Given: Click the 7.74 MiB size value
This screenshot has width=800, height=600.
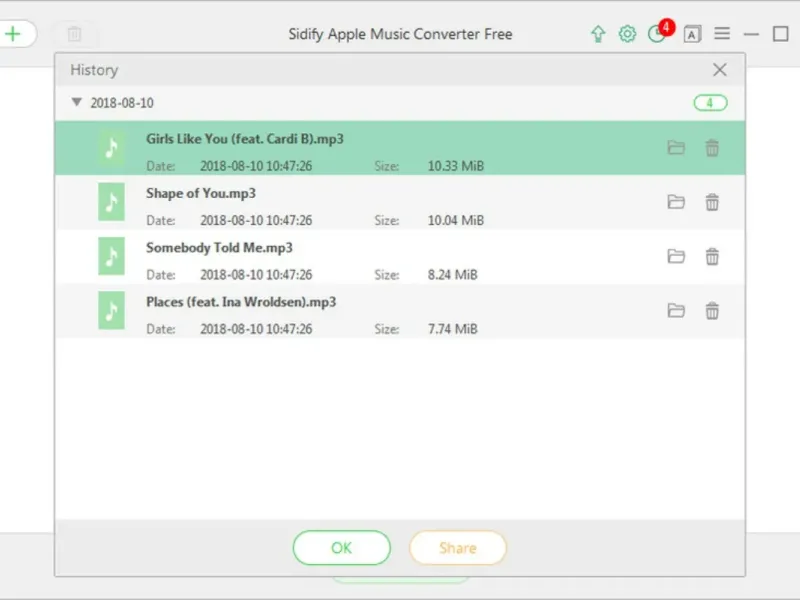Looking at the screenshot, I should pyautogui.click(x=453, y=329).
